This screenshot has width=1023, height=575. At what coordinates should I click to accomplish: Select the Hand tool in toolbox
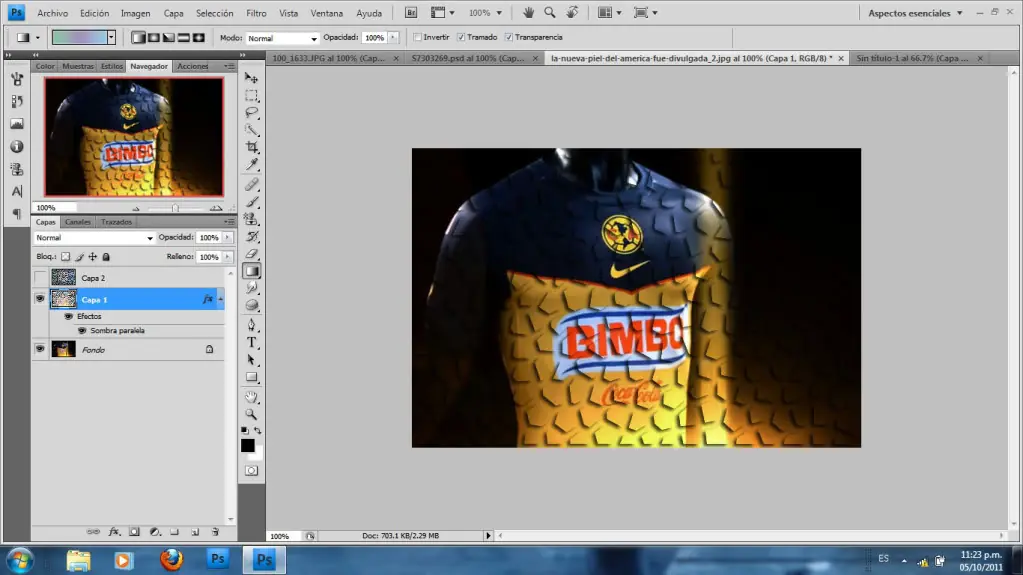(x=251, y=397)
